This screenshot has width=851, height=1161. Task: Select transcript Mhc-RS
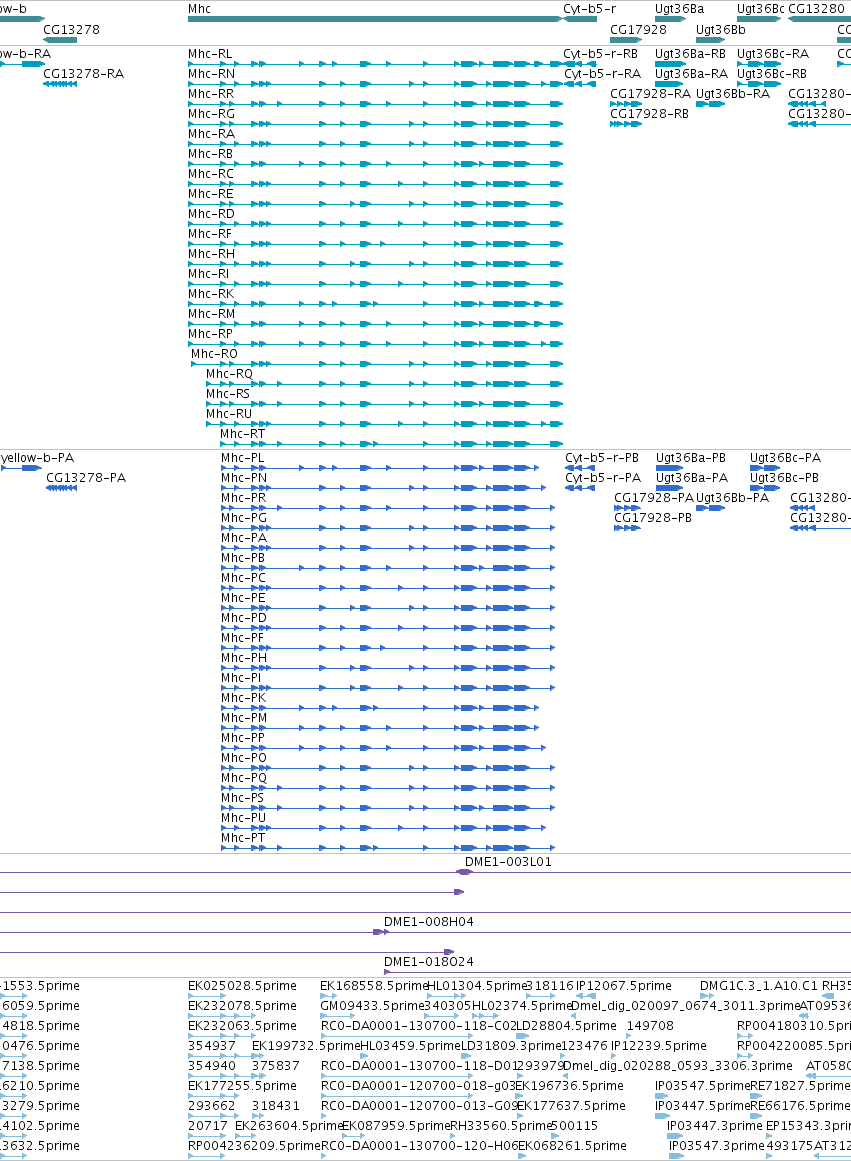[x=228, y=394]
